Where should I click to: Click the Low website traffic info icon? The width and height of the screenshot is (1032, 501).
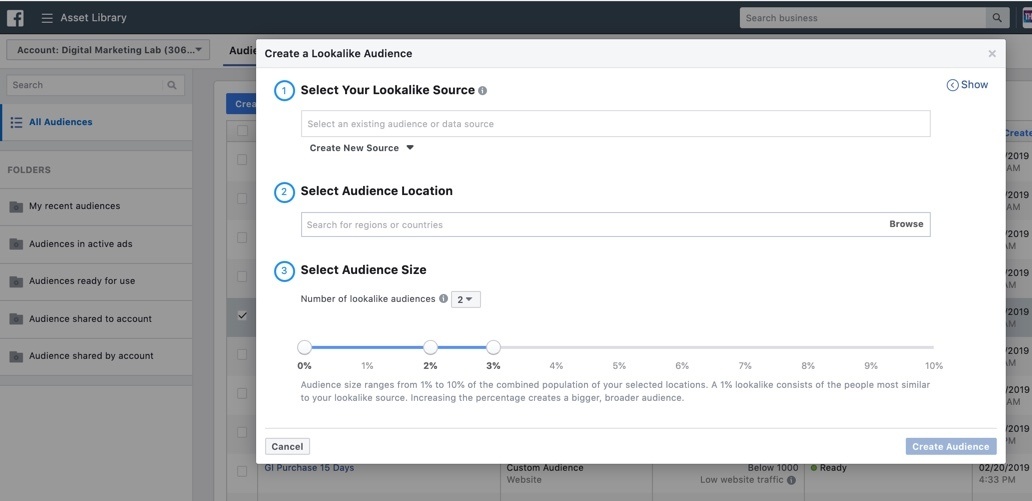pos(791,481)
